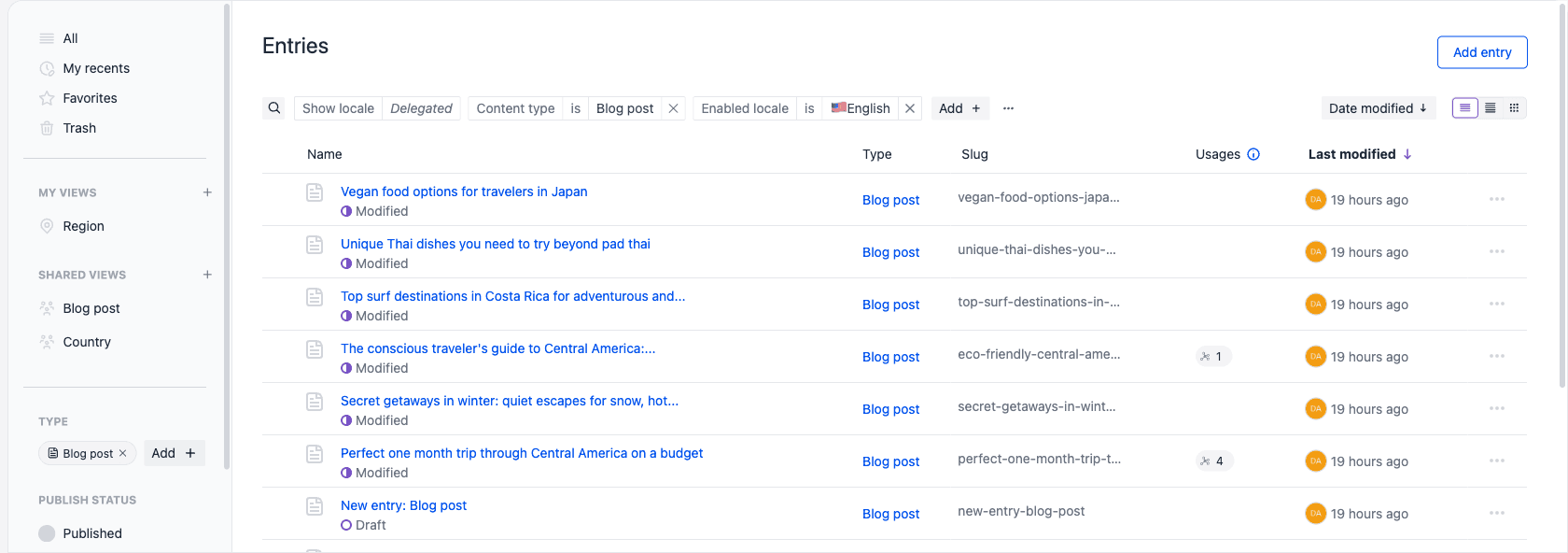Click Blog post type link in Vegan row
This screenshot has height=553, width=1568.
coord(890,200)
